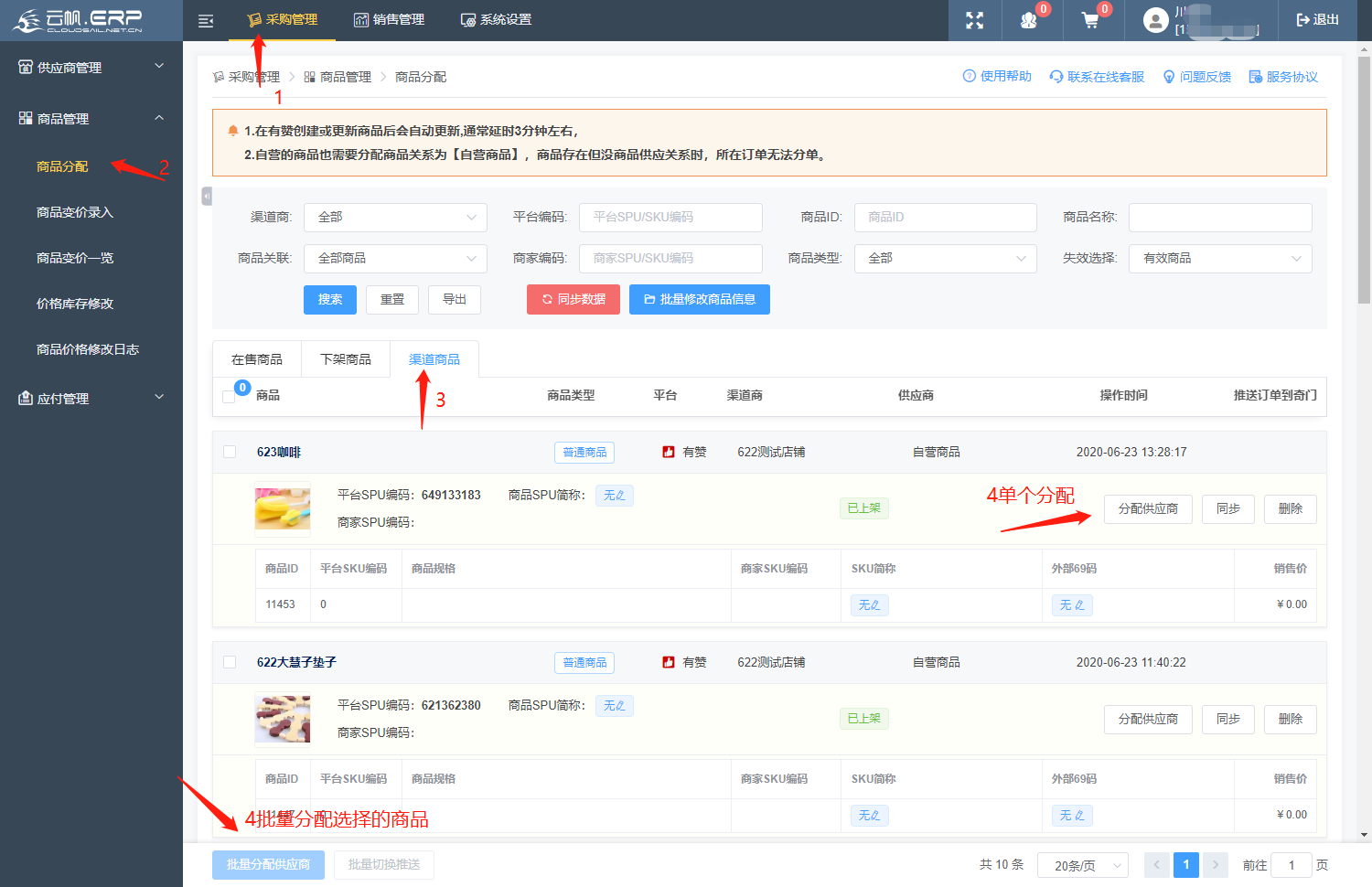Viewport: 1372px width, 887px height.
Task: Open 使用帮助 help link
Action: point(997,77)
